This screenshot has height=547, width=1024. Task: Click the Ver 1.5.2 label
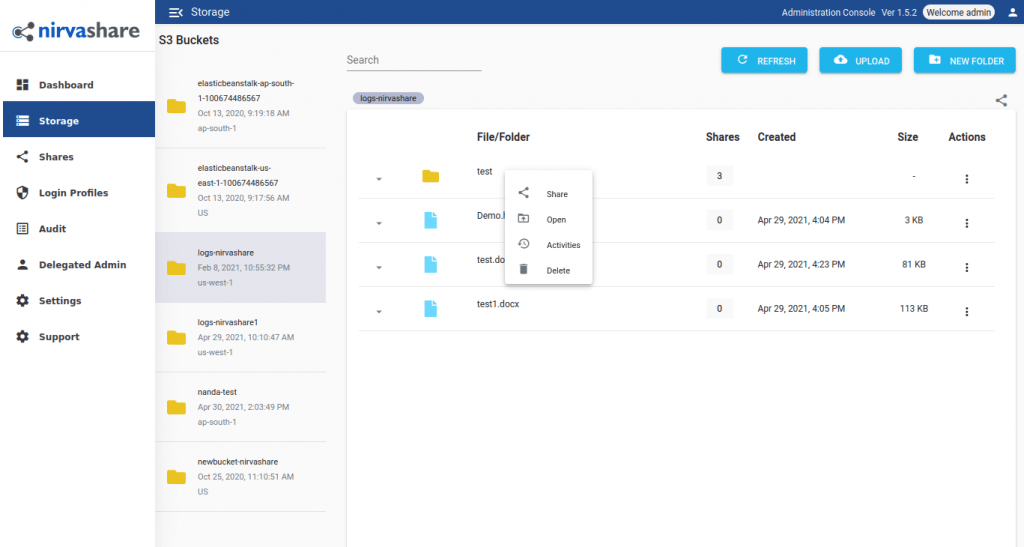899,12
